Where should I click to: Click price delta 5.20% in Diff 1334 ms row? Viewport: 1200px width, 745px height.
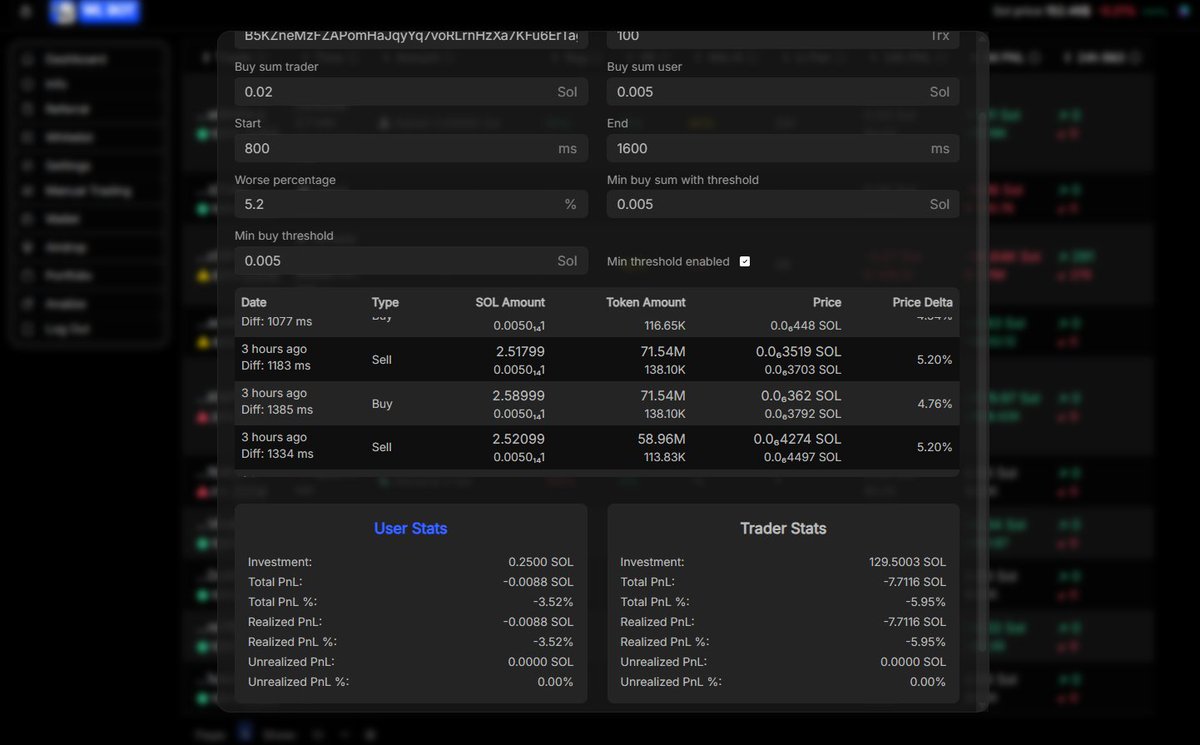[x=934, y=447]
